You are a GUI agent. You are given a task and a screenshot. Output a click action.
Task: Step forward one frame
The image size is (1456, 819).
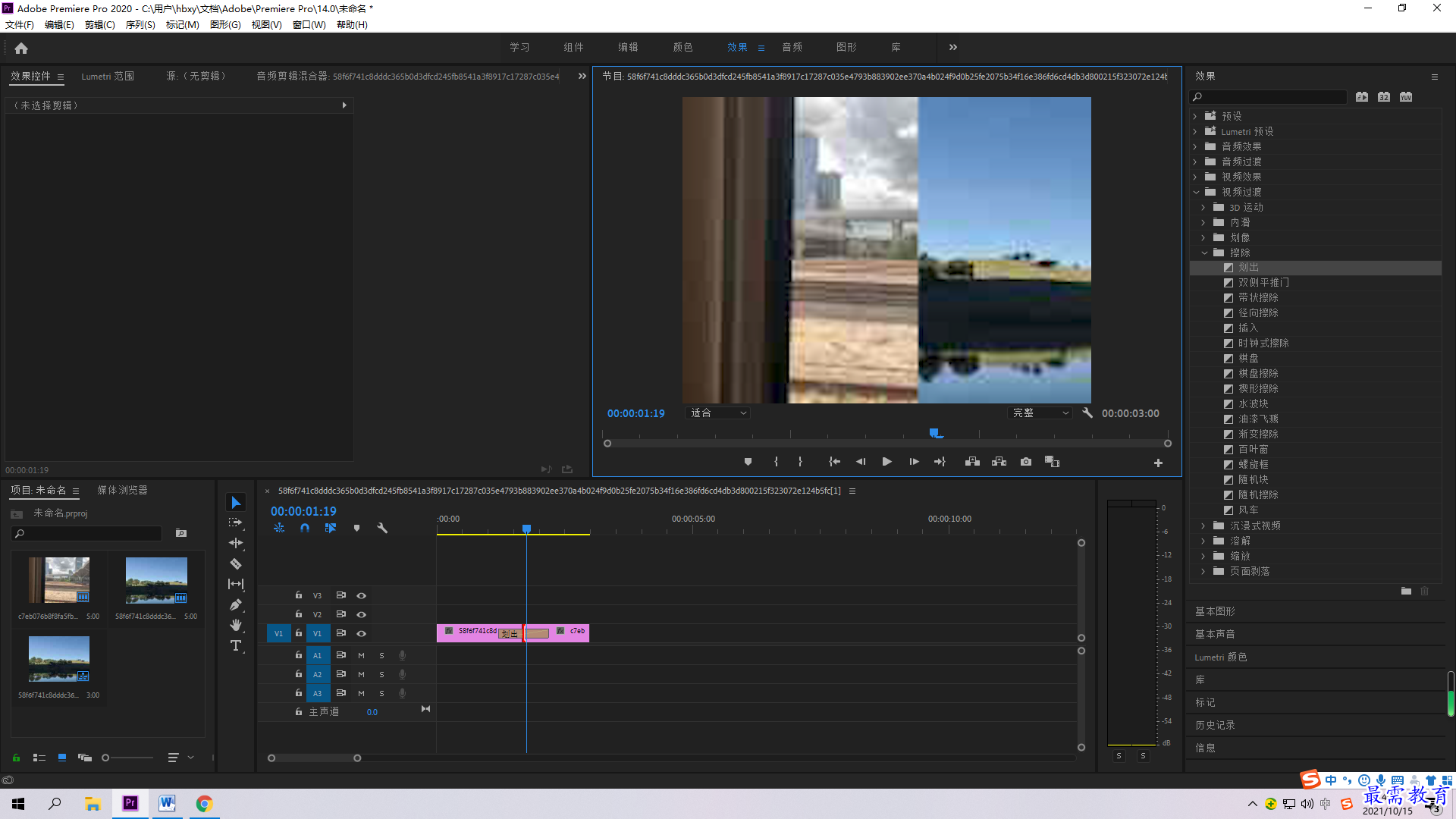(914, 462)
